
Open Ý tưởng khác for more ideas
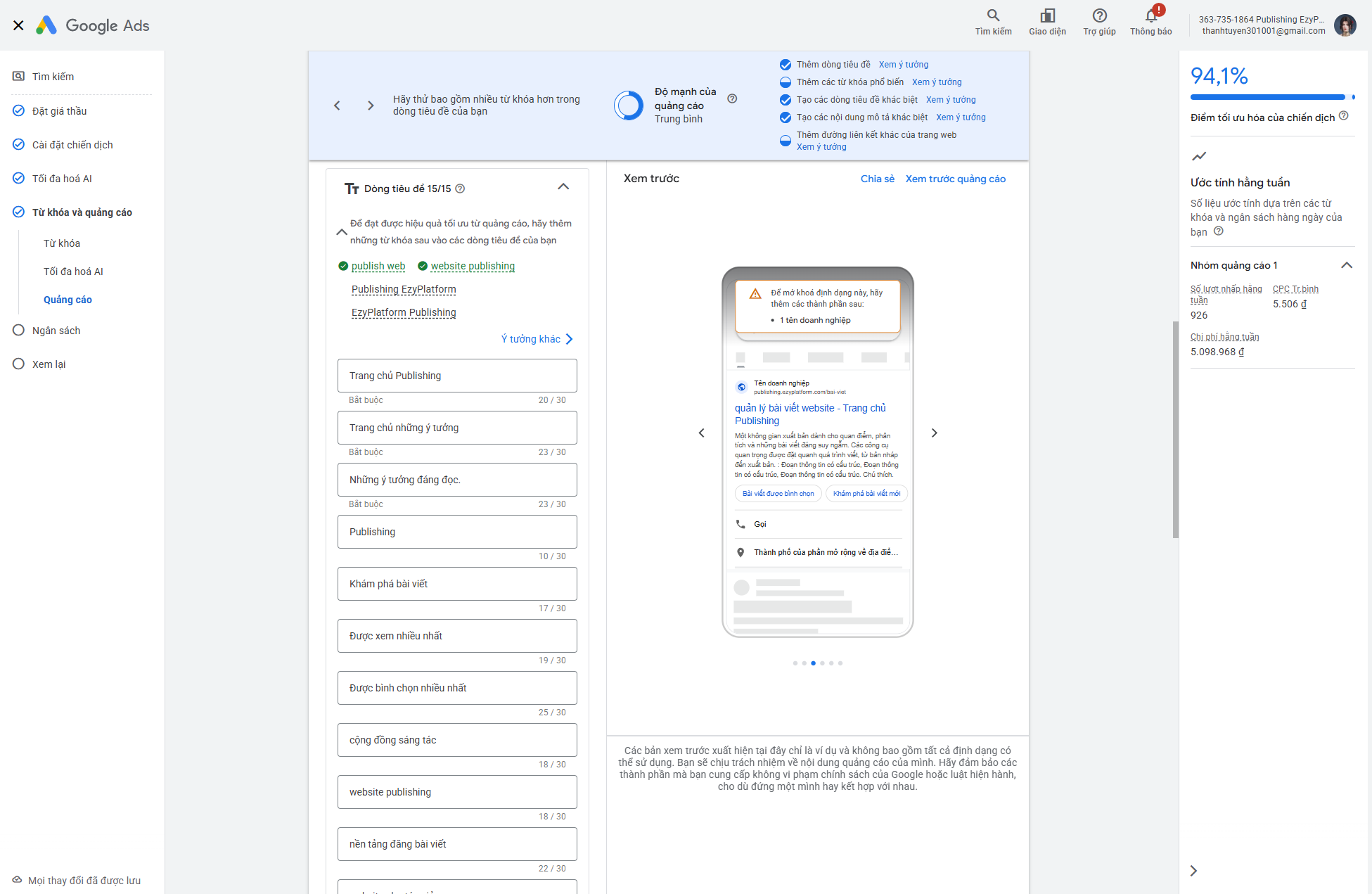(537, 339)
